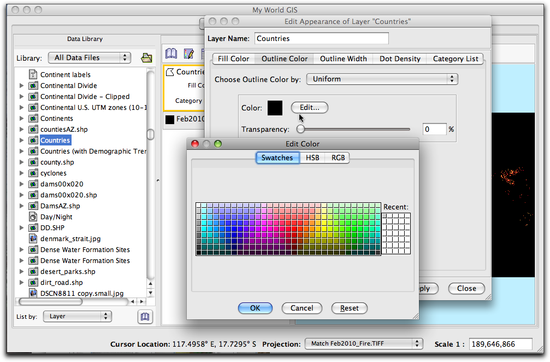Select the Swatches tab in Edit Color
550x362 pixels.
[x=277, y=158]
